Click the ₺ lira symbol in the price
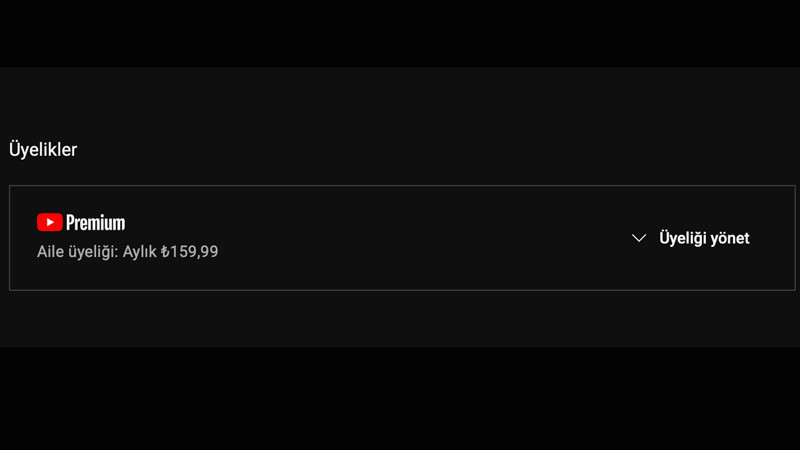The width and height of the screenshot is (800, 450). [165, 252]
